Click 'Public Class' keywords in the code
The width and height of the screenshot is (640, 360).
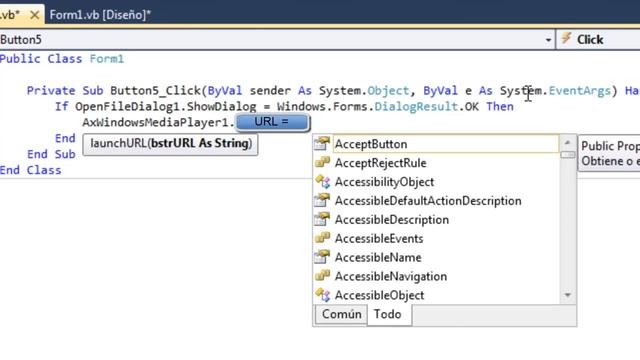click(x=41, y=59)
